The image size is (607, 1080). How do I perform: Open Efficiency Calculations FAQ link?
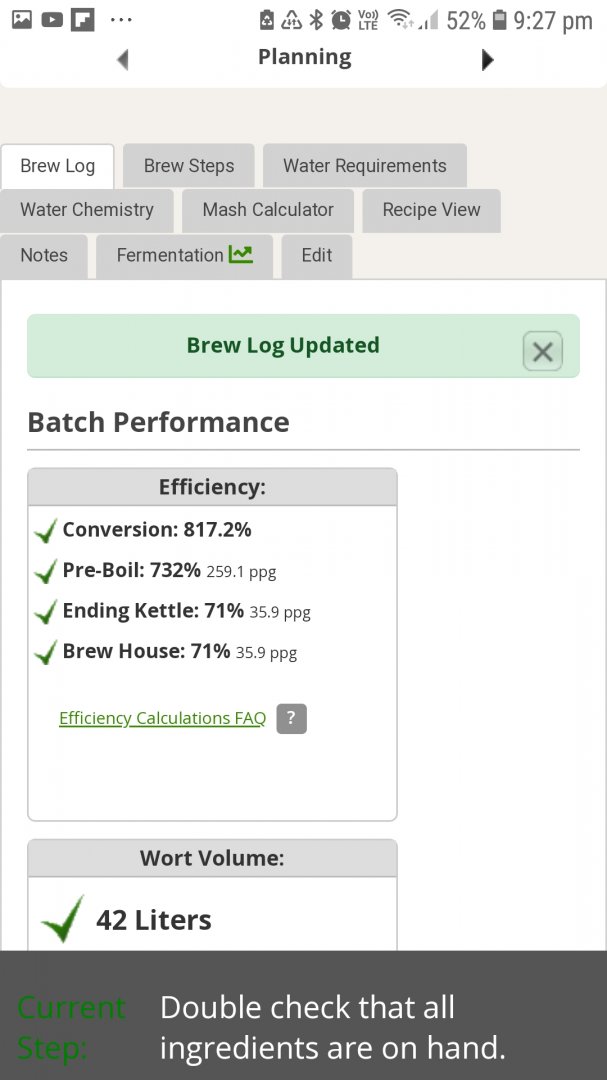[162, 718]
